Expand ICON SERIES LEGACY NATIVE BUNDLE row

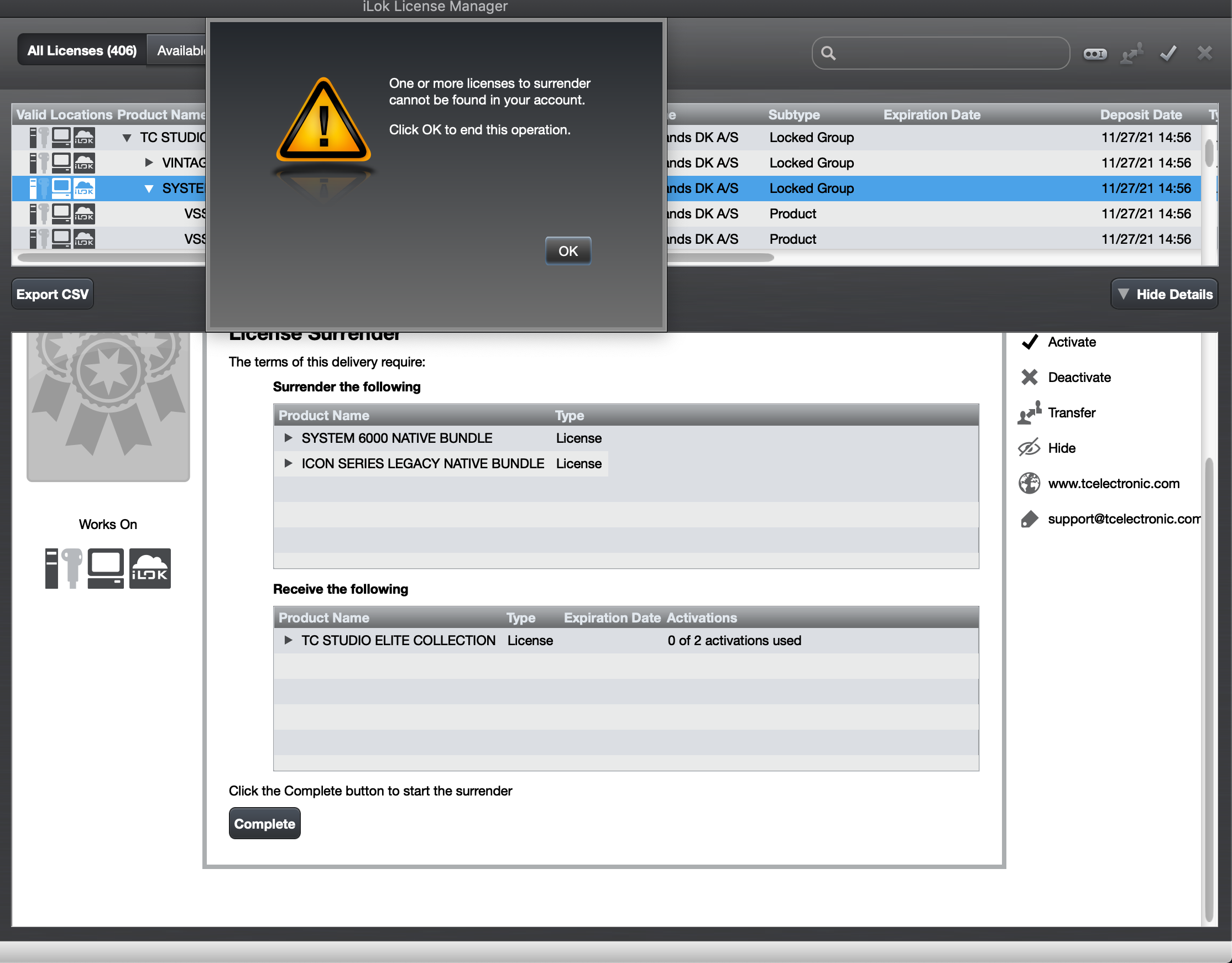click(x=288, y=463)
